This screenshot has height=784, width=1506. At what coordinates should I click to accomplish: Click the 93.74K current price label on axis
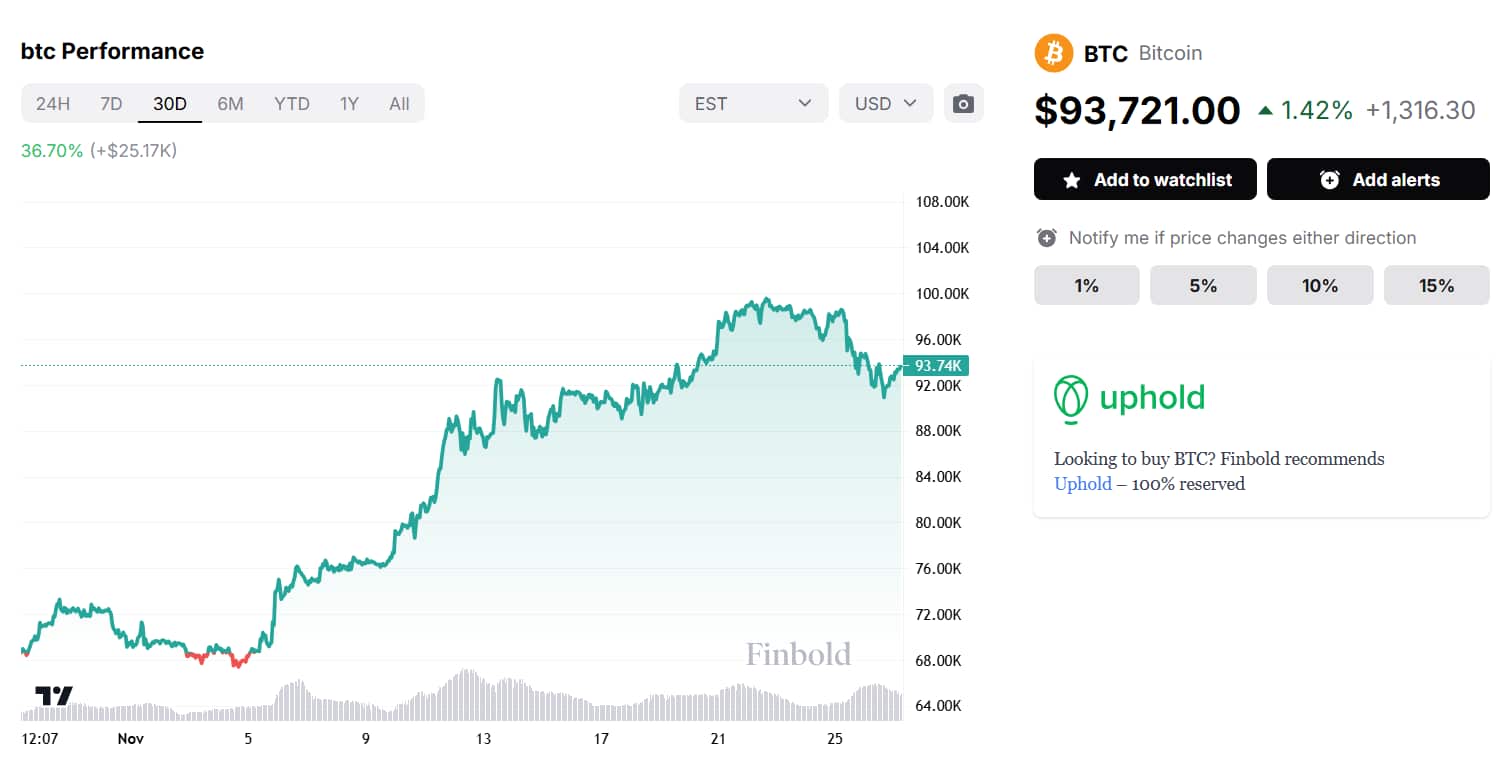coord(931,366)
